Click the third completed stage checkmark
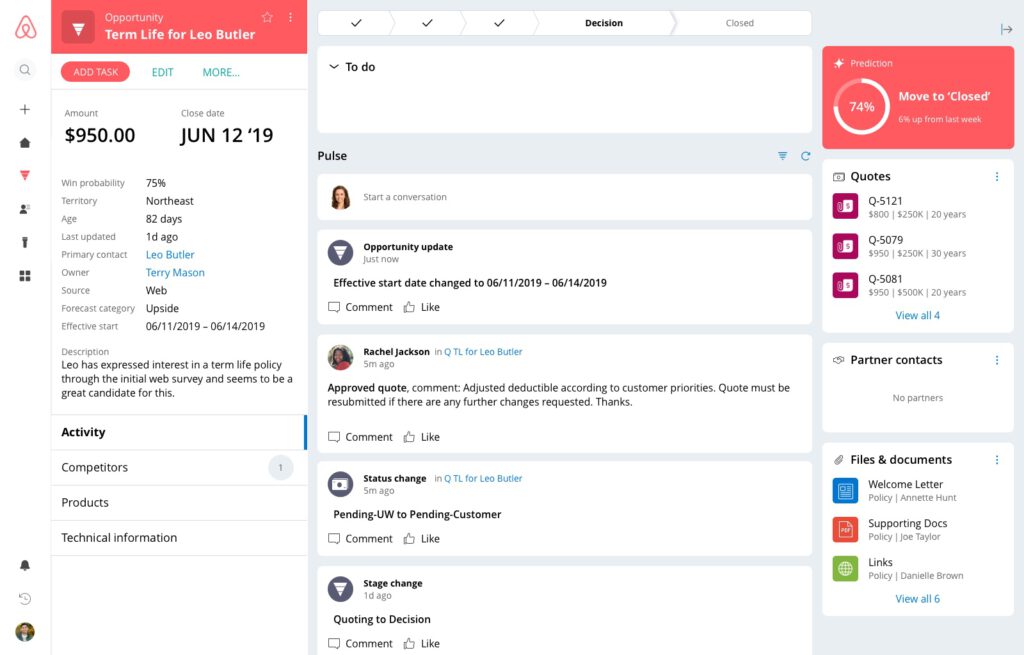 tap(499, 23)
